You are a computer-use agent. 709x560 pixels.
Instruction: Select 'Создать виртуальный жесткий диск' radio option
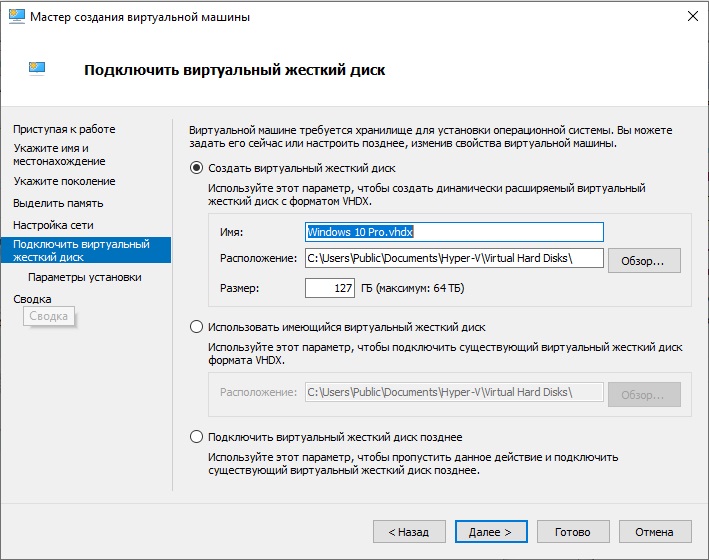click(x=196, y=168)
